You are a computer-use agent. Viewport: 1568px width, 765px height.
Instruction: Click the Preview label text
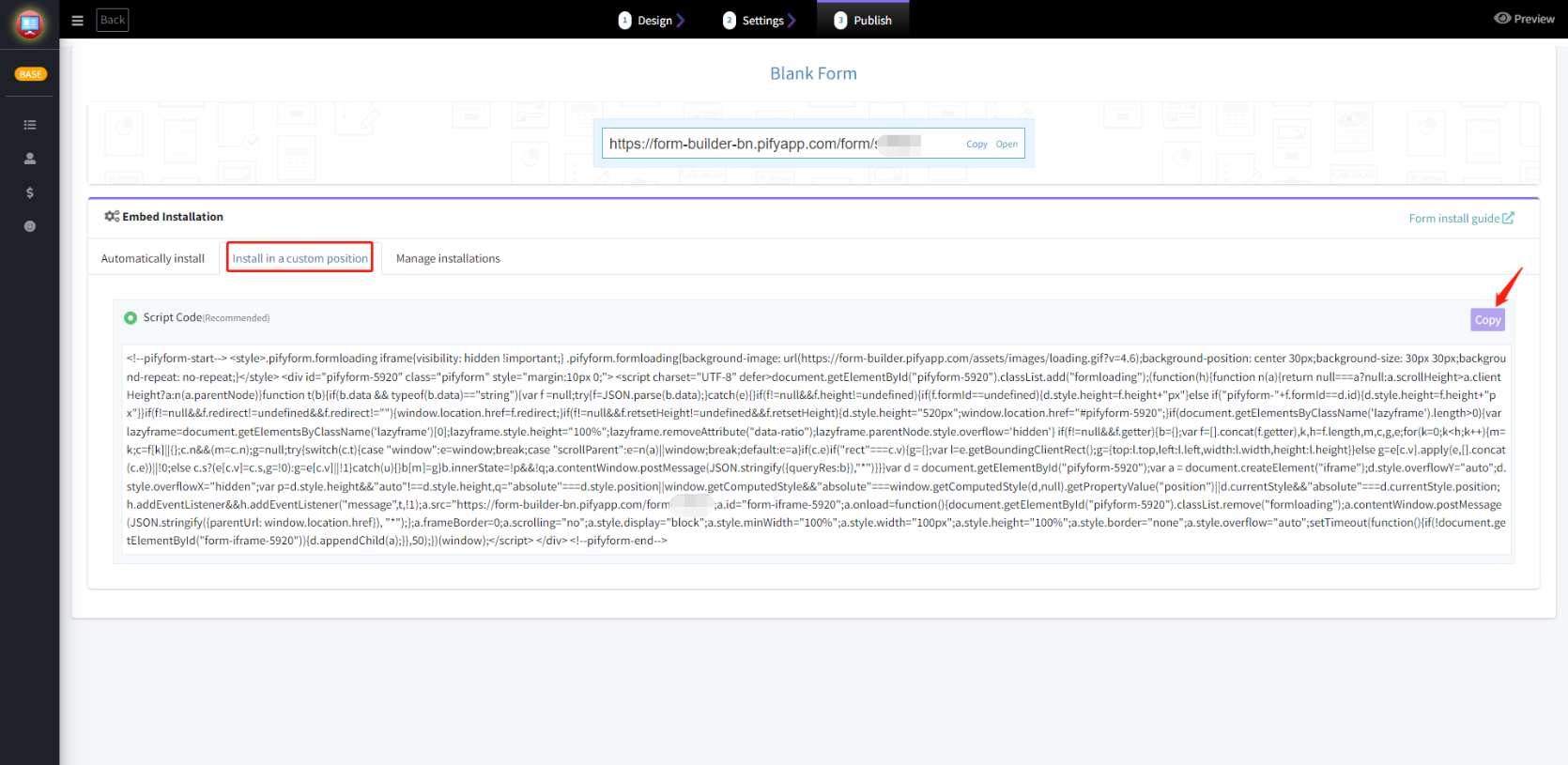click(1534, 19)
